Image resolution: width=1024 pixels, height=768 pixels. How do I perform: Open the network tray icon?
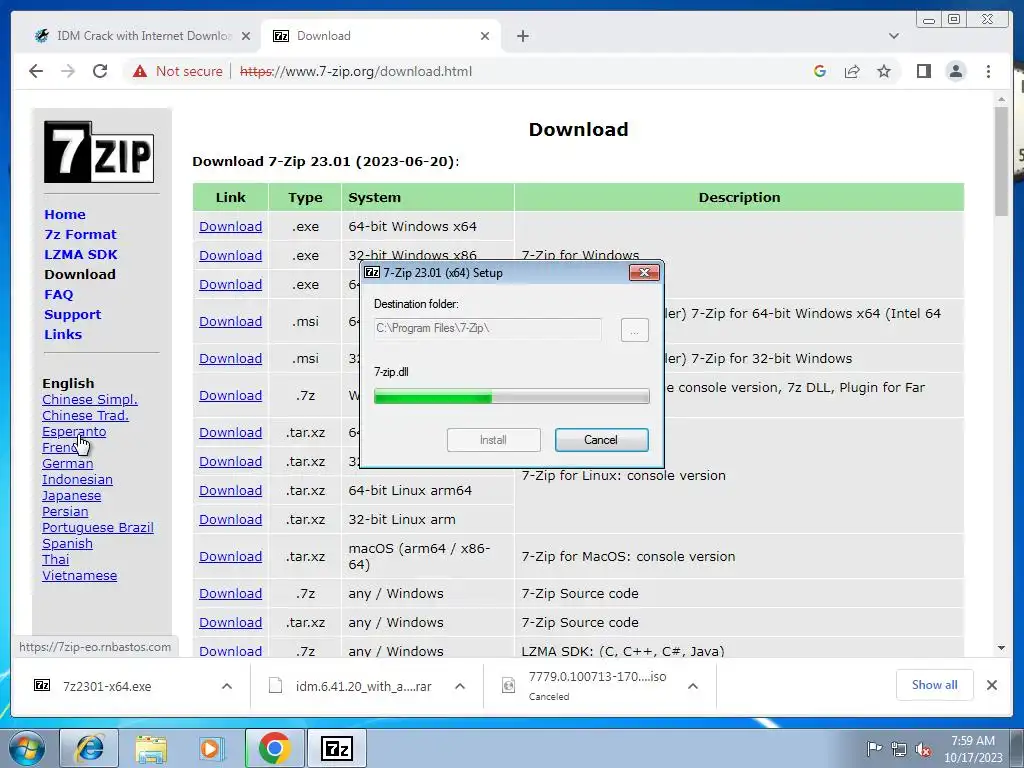tap(899, 749)
